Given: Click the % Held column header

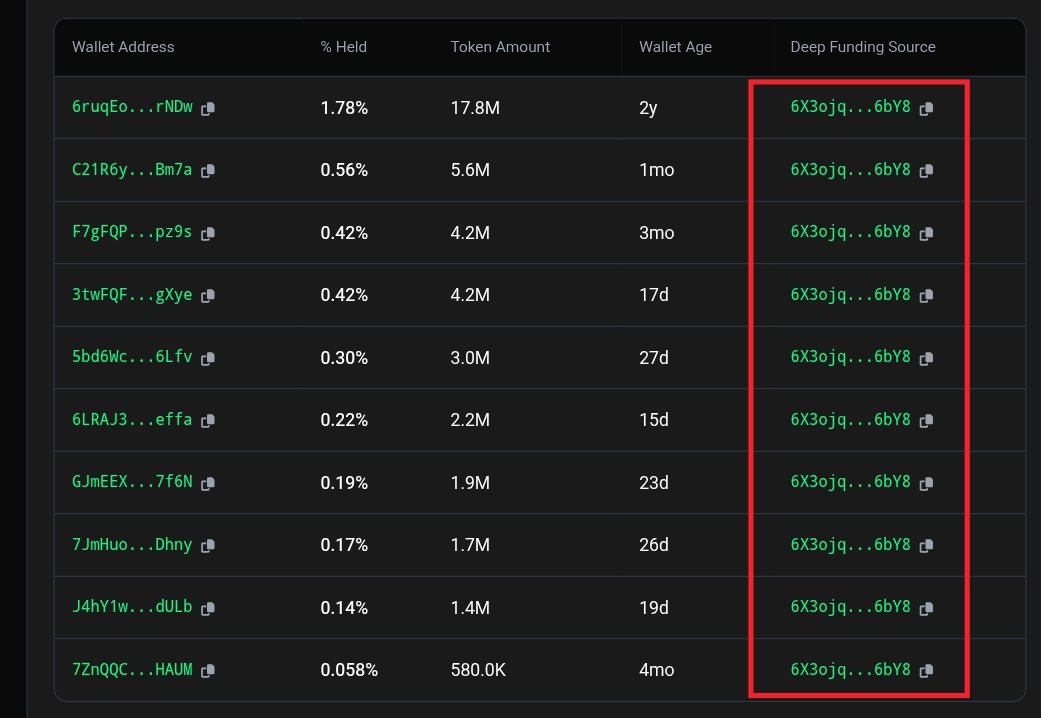Looking at the screenshot, I should click(x=343, y=47).
